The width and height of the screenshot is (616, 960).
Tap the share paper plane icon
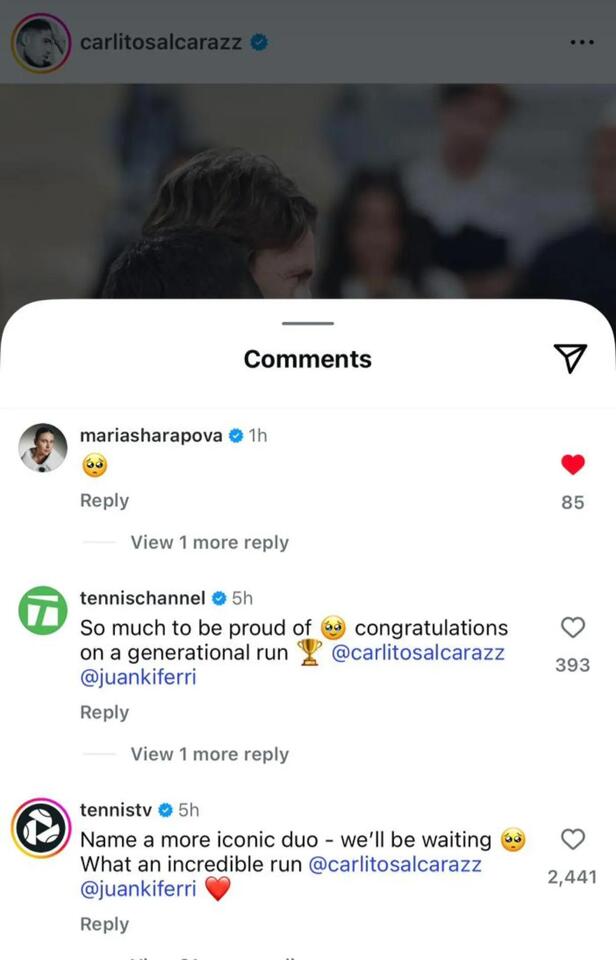570,358
